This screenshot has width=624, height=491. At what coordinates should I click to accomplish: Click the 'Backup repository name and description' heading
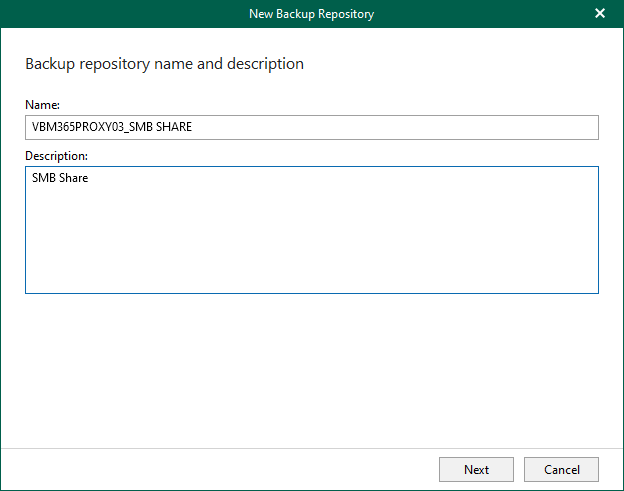[164, 64]
